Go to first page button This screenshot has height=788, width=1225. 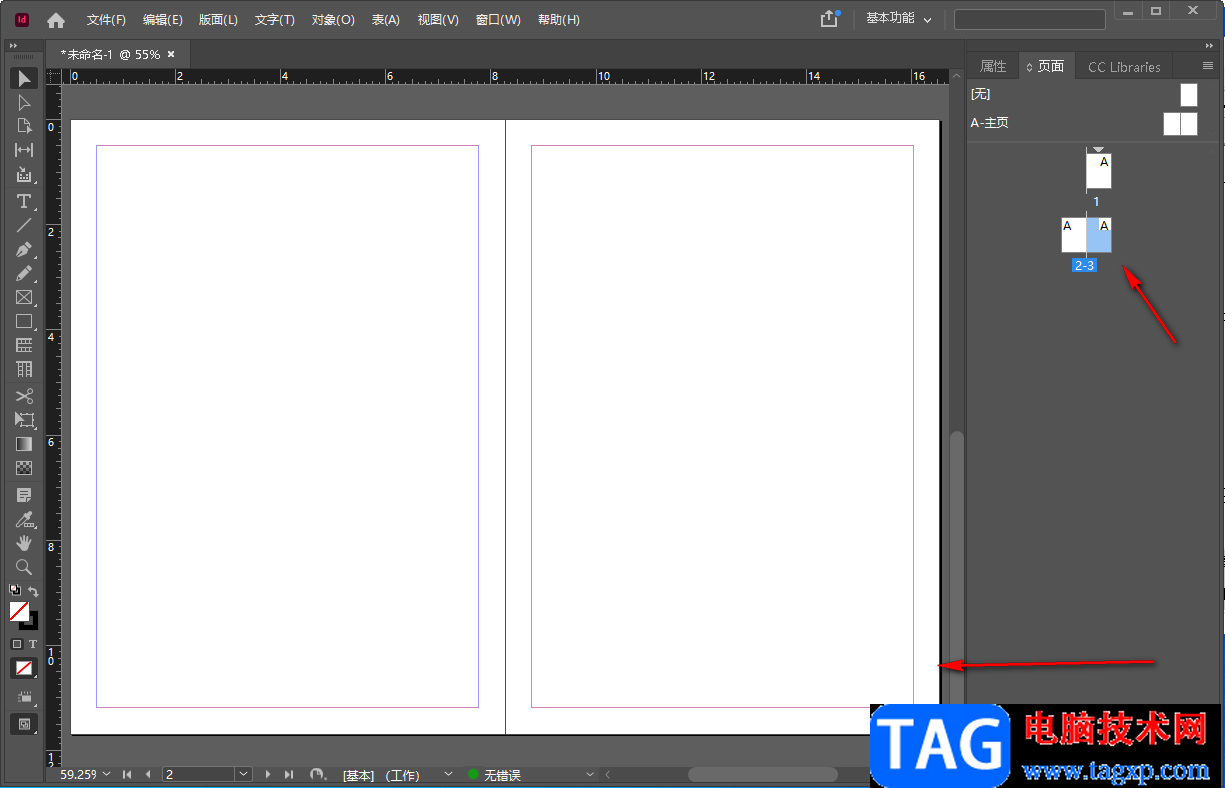[127, 774]
